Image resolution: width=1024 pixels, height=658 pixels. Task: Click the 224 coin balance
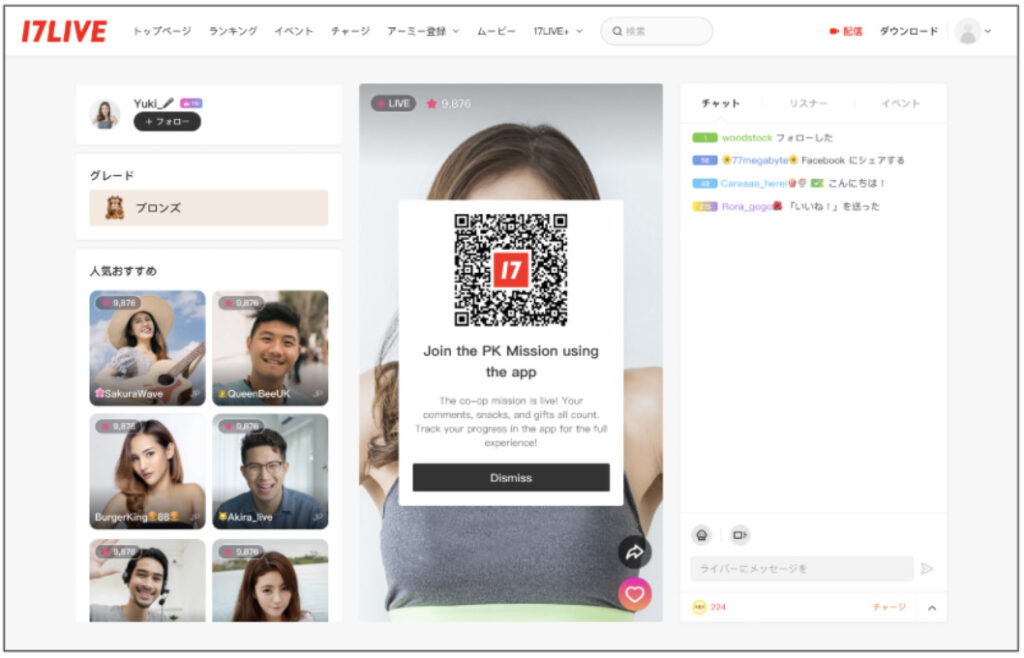(718, 607)
